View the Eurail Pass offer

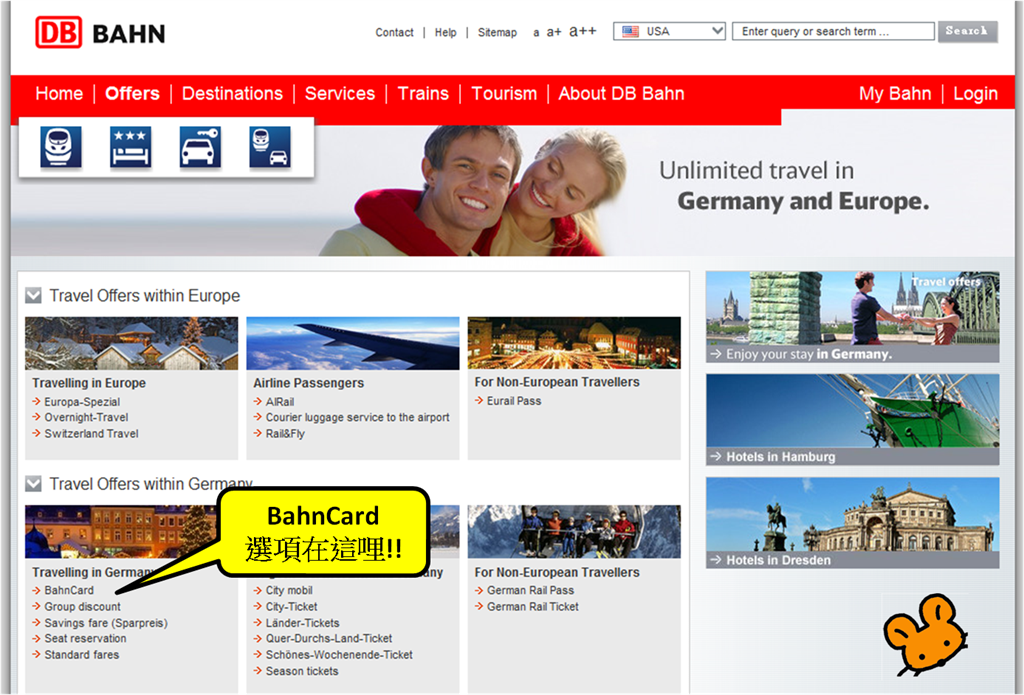tap(513, 400)
